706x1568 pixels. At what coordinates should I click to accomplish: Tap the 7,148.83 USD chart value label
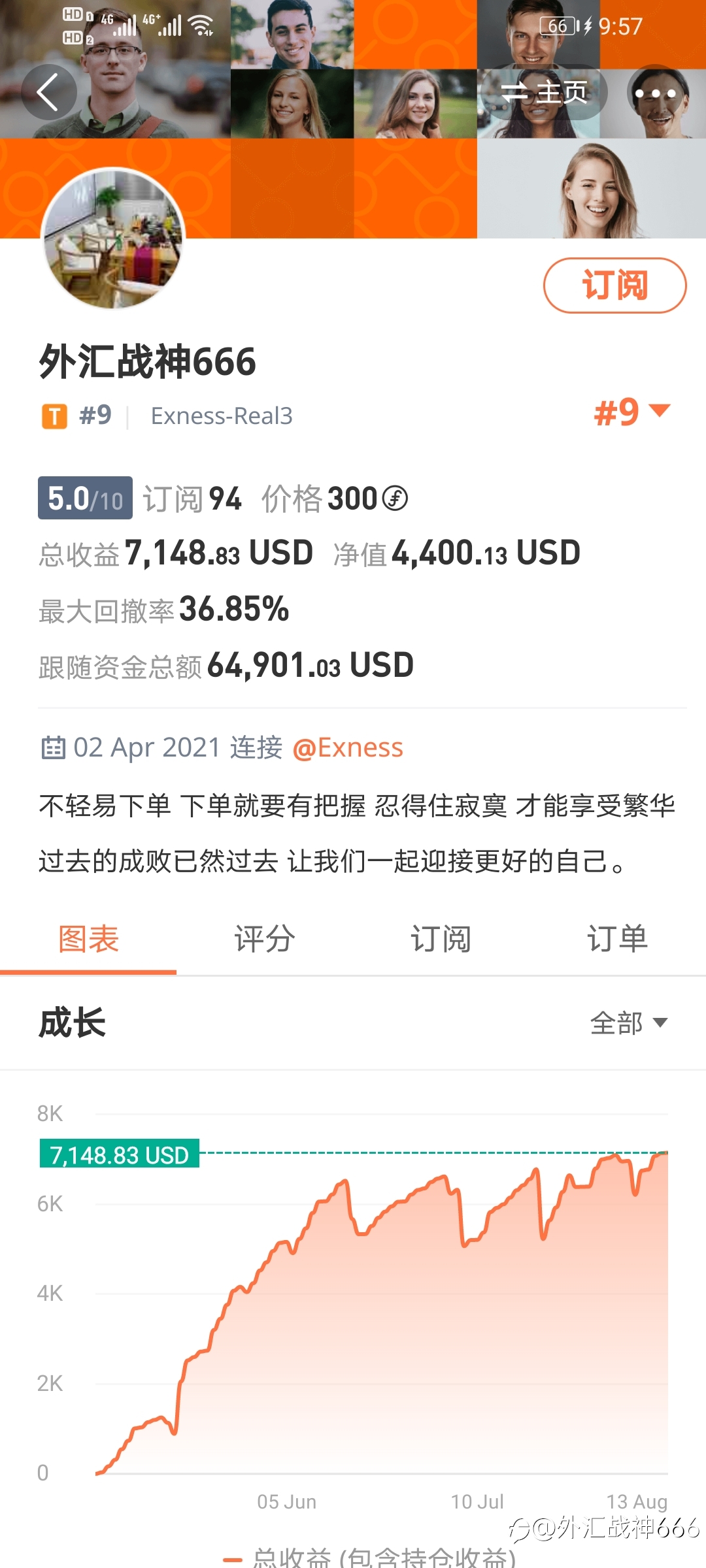pyautogui.click(x=120, y=1154)
